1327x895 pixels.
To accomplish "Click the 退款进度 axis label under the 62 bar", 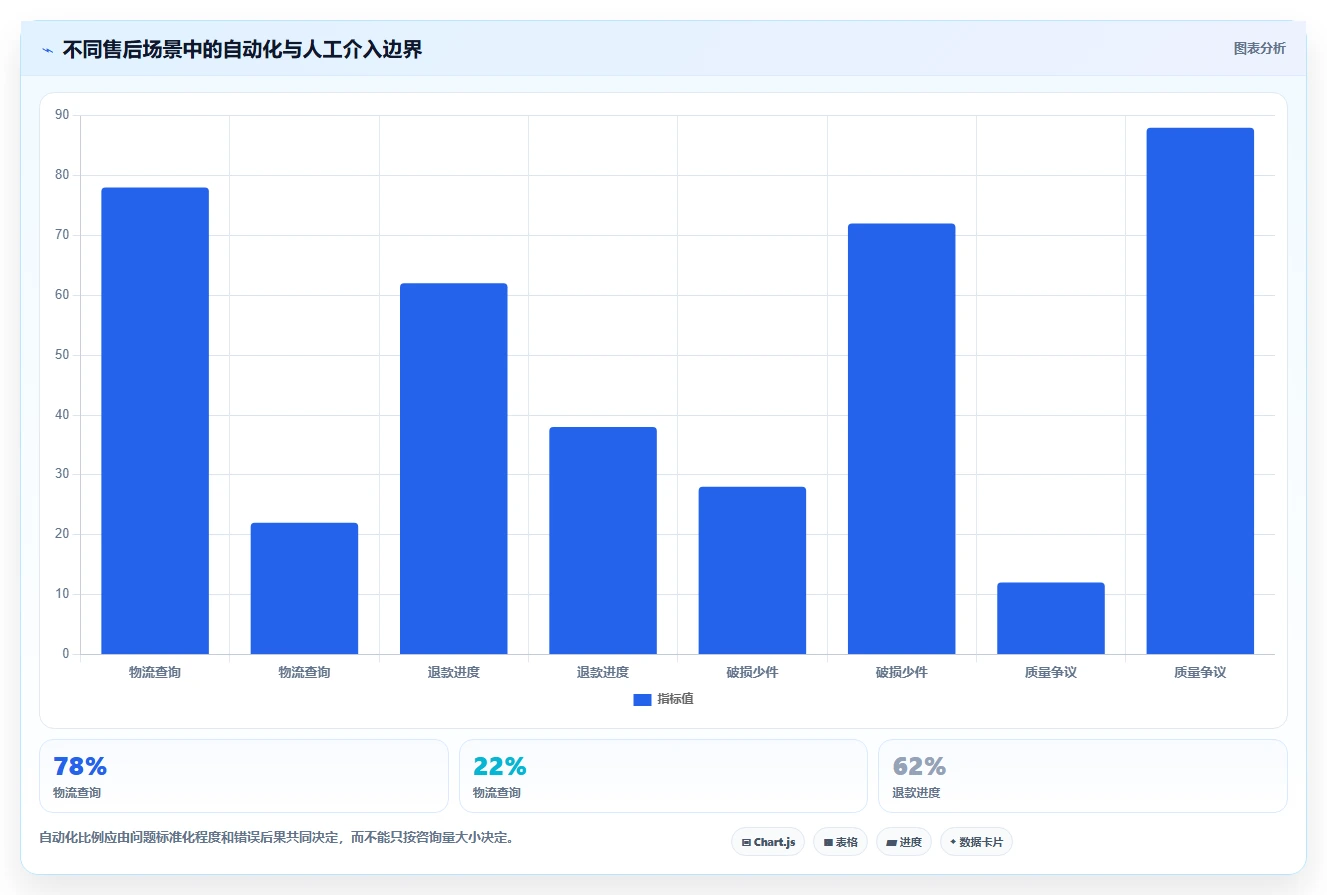I will (454, 673).
